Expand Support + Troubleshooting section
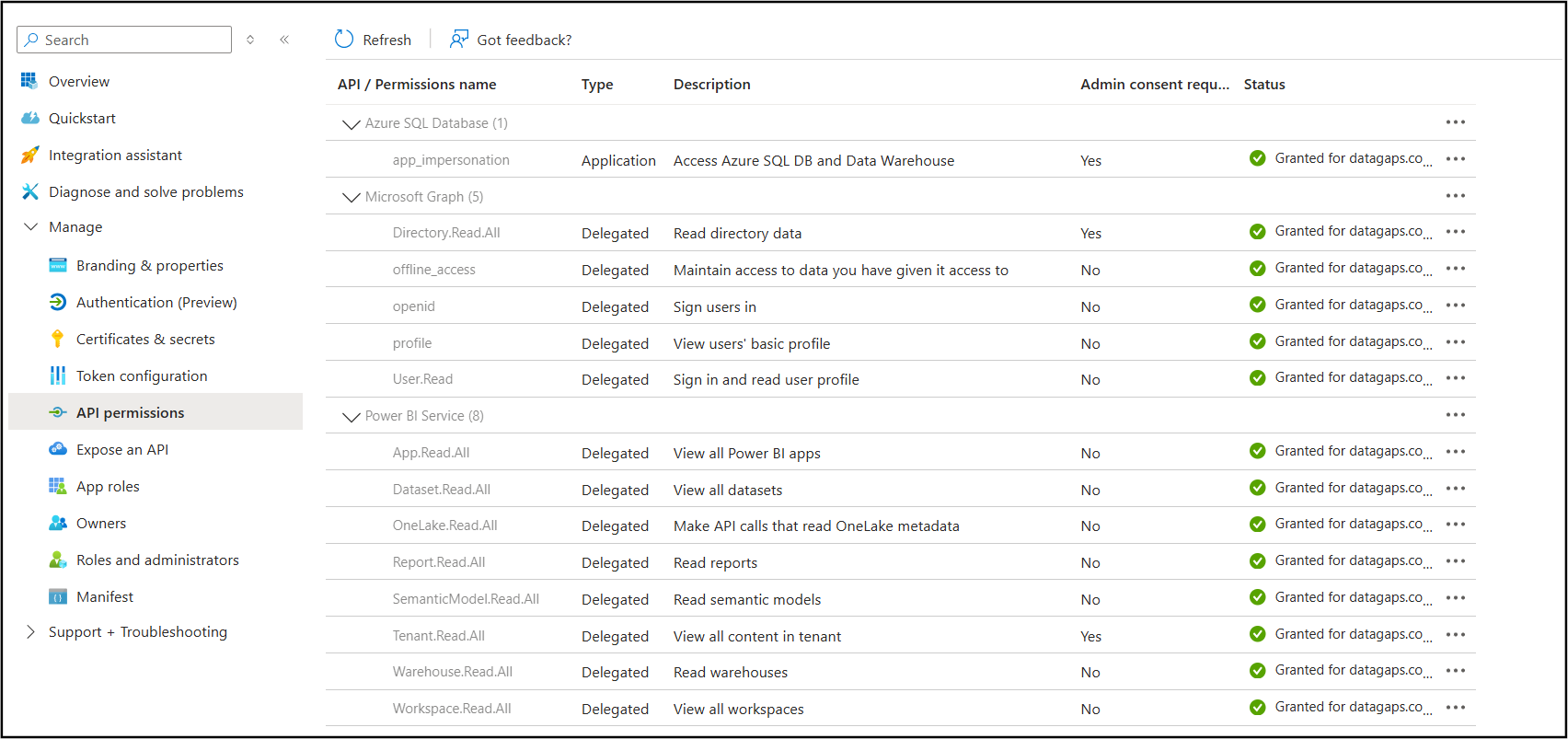Viewport: 1568px width, 739px height. [x=30, y=631]
